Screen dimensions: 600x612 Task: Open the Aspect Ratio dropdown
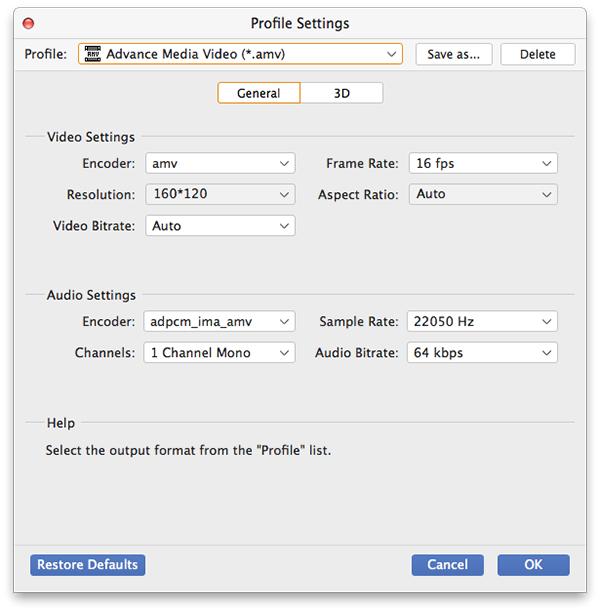click(546, 194)
